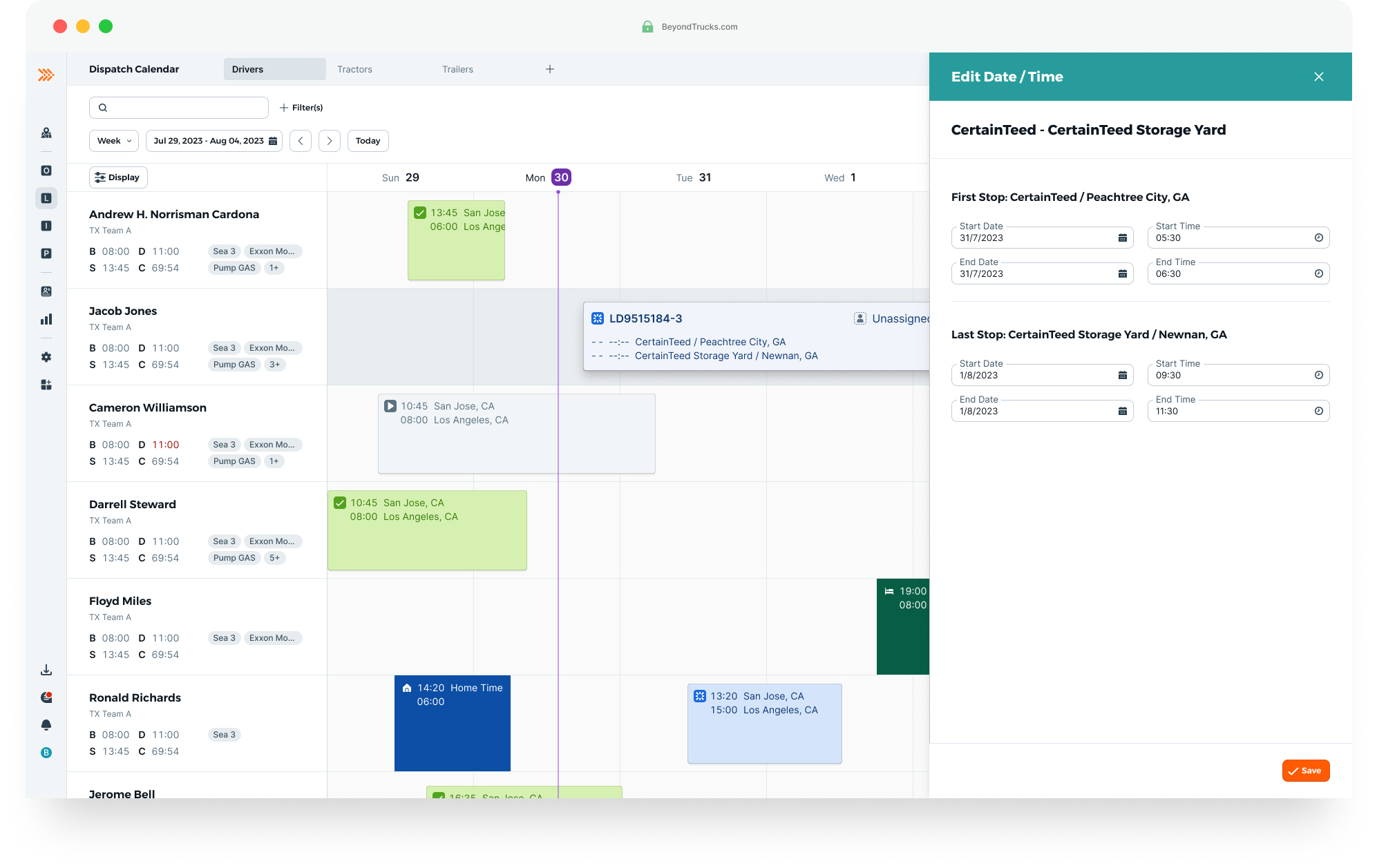Click the 'O' sidebar icon

[46, 171]
